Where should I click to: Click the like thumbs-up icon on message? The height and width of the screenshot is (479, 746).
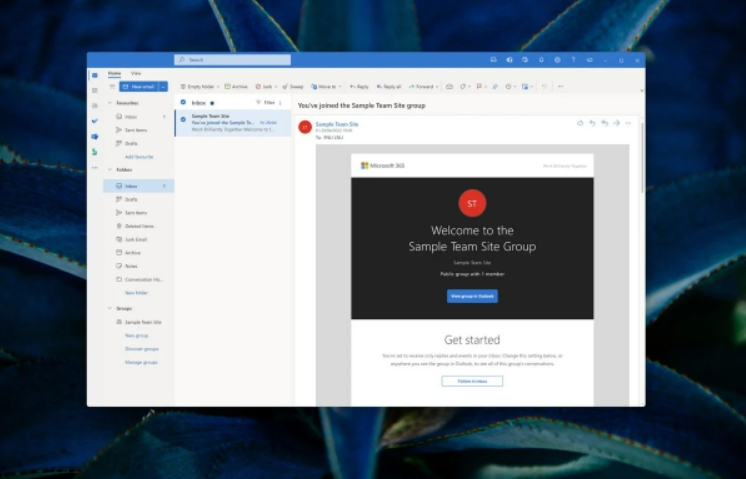coord(580,123)
